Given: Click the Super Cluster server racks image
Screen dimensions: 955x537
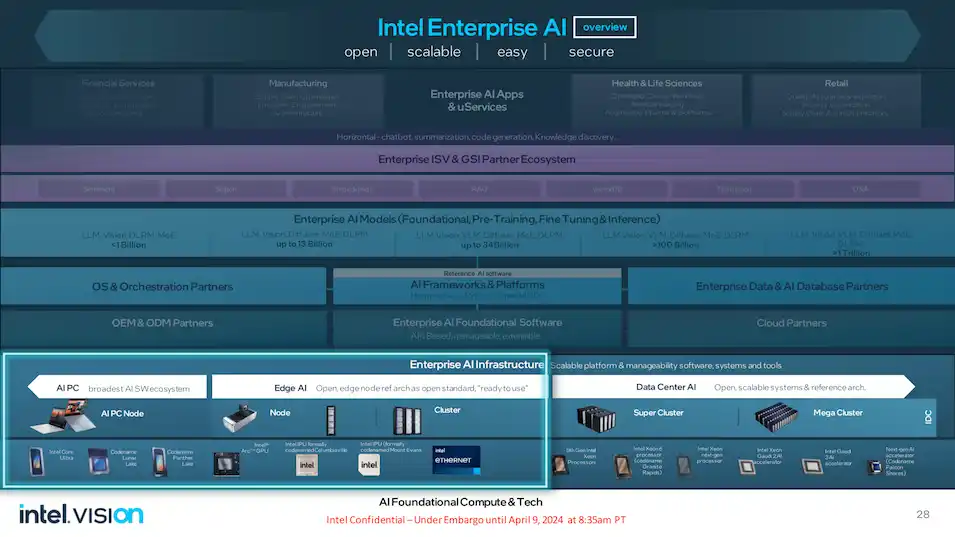Looking at the screenshot, I should pyautogui.click(x=596, y=418).
